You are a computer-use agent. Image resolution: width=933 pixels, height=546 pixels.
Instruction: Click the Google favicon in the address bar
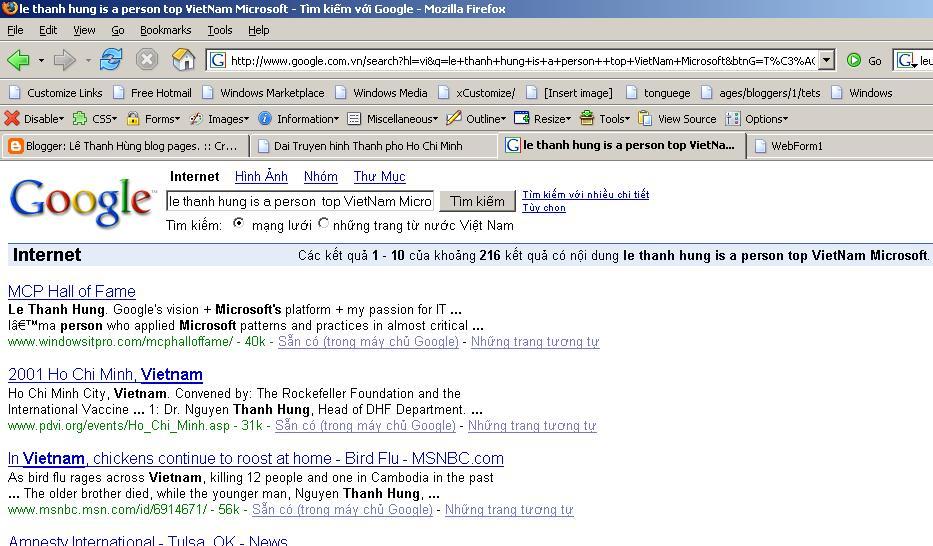[218, 60]
